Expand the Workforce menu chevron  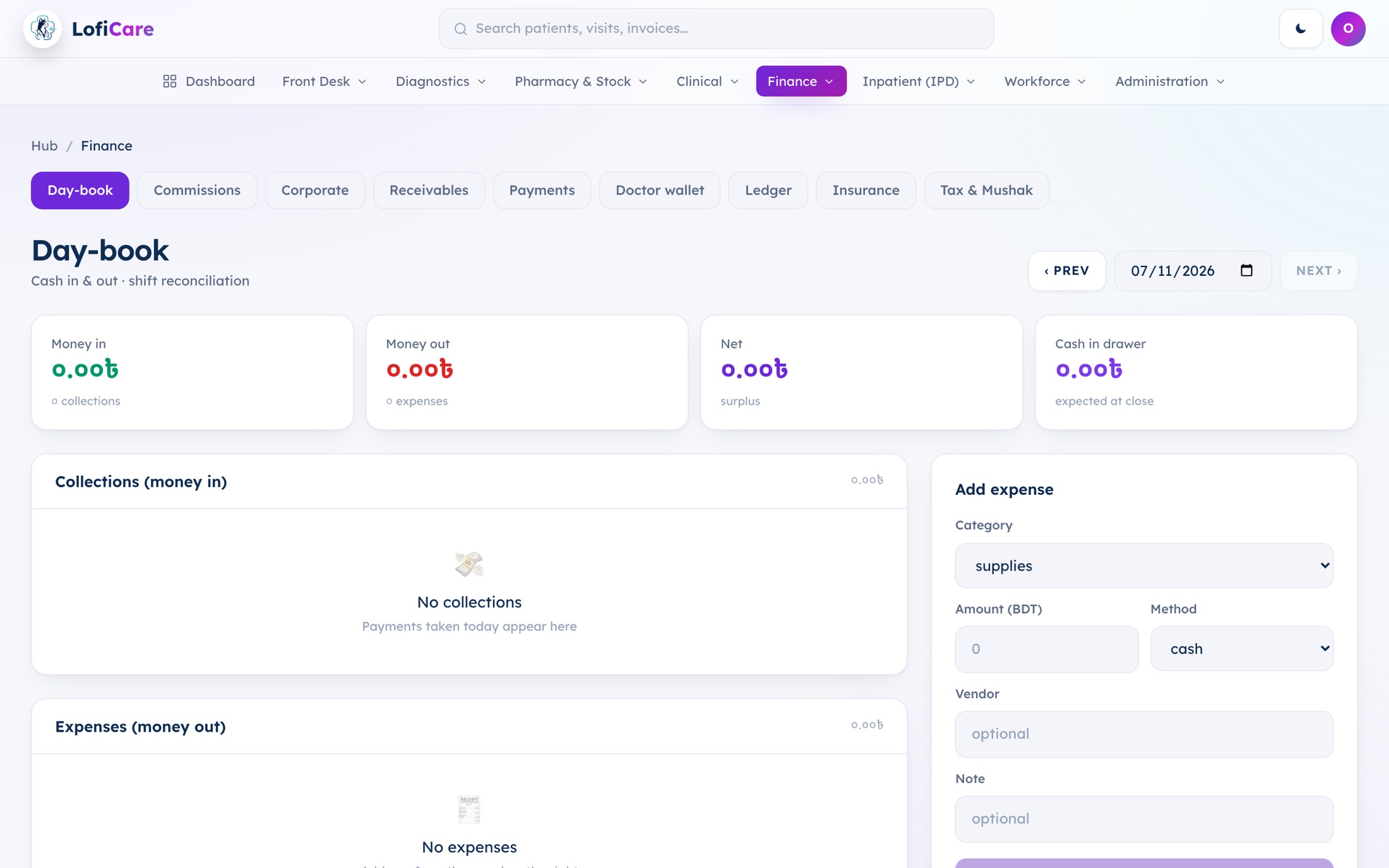[1082, 81]
